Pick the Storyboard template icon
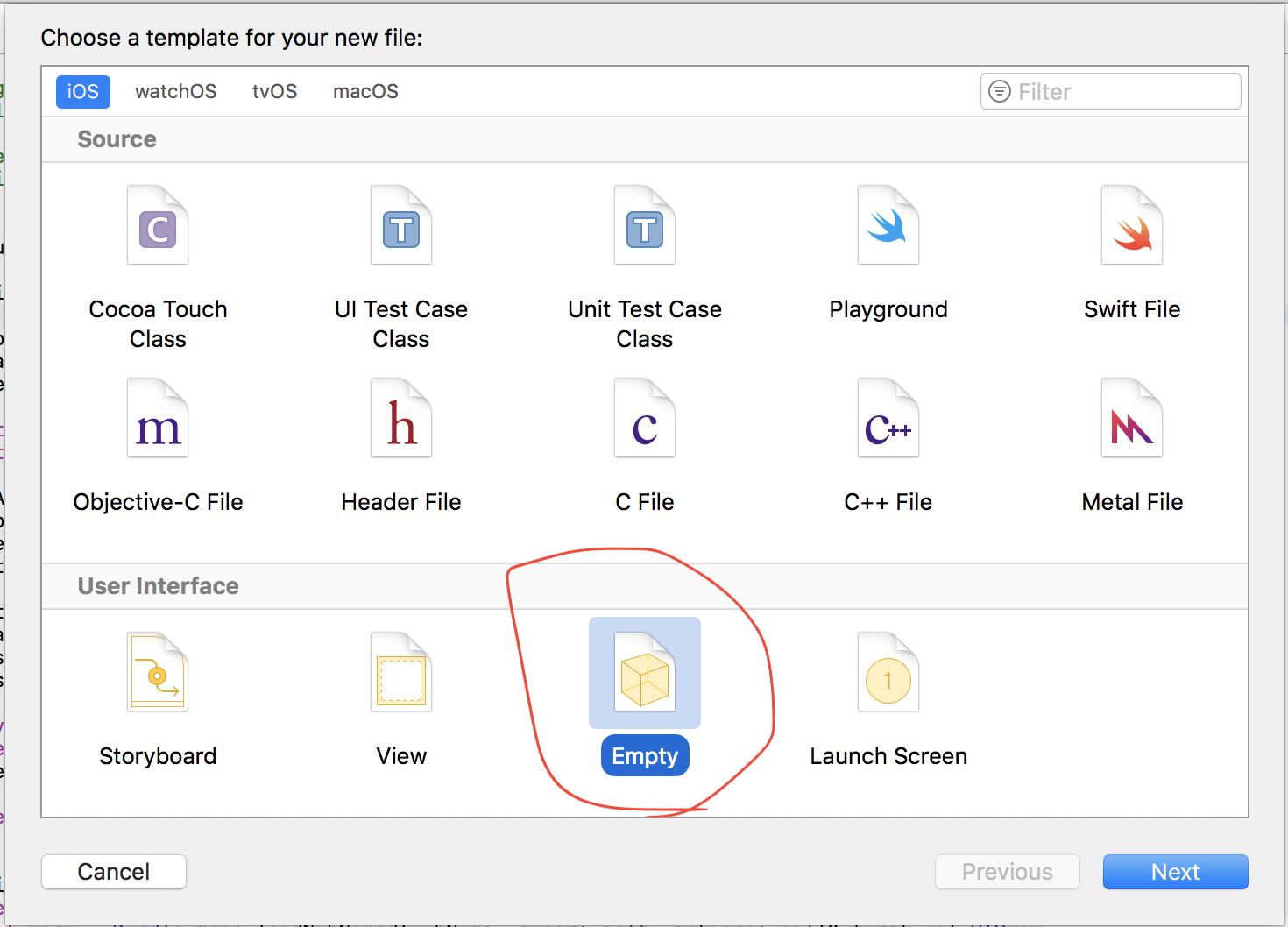The height and width of the screenshot is (927, 1288). point(158,673)
